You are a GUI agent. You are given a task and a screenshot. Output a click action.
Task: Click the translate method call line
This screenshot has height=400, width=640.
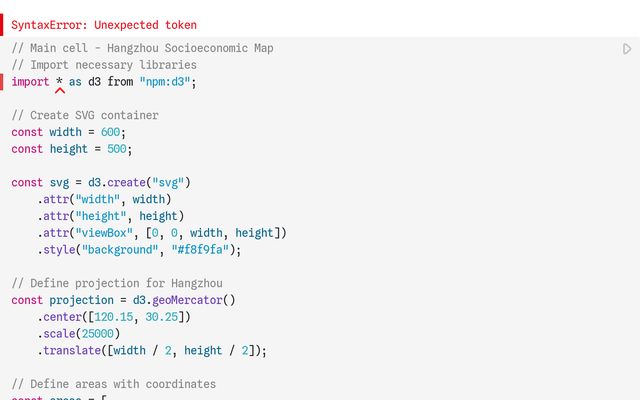[152, 351]
